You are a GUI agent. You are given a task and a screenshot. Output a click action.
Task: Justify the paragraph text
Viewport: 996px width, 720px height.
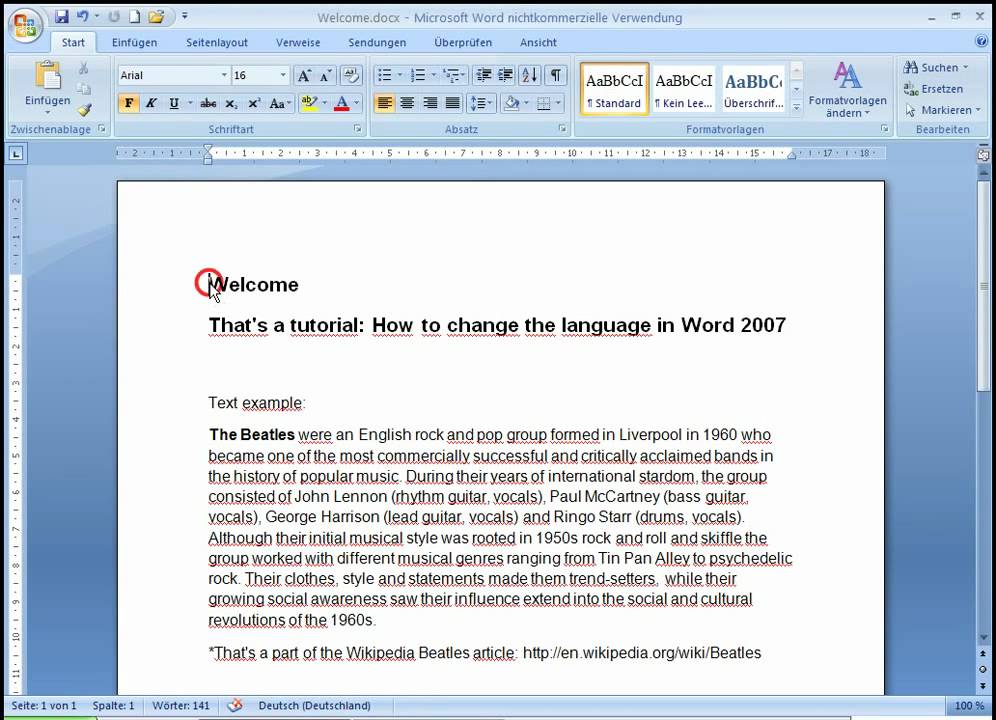[452, 103]
